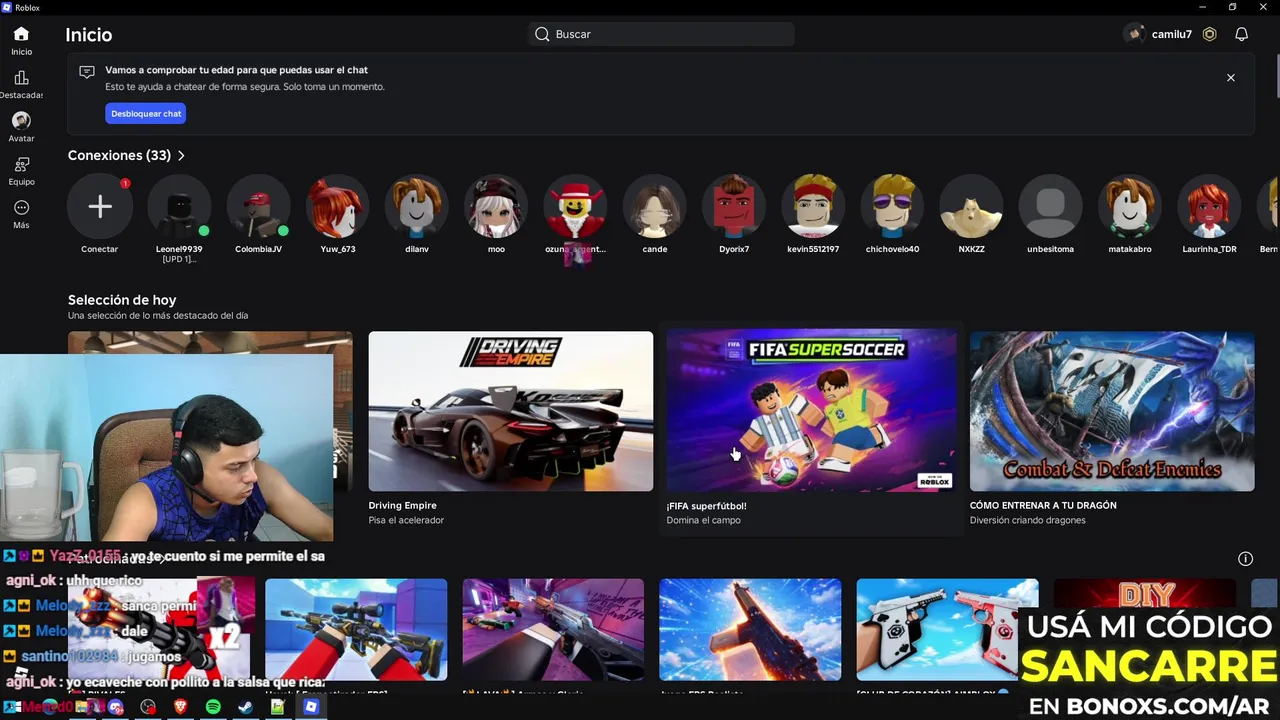The image size is (1280, 720).
Task: Open the FIFA Super Soccer game thumbnail
Action: coord(811,411)
